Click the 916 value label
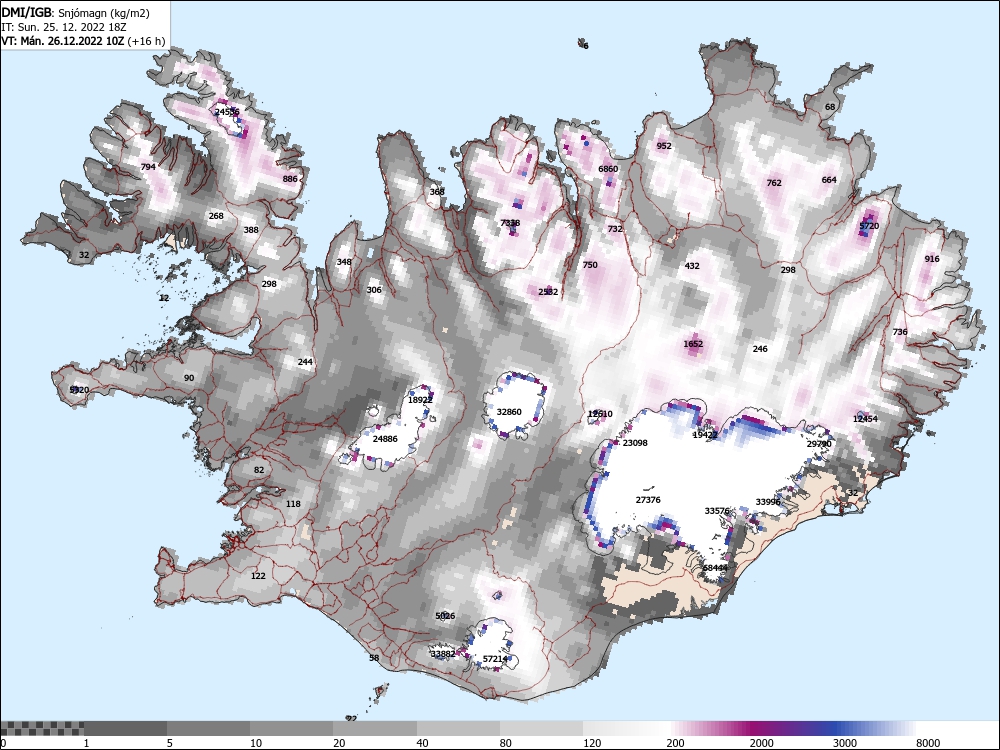The image size is (1000, 750). [x=932, y=259]
